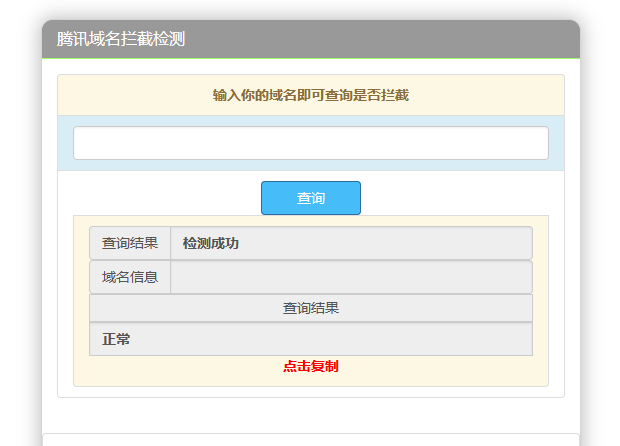
Task: Click the 输入你的域名即可查询是否拦截 hint text
Action: [311, 95]
